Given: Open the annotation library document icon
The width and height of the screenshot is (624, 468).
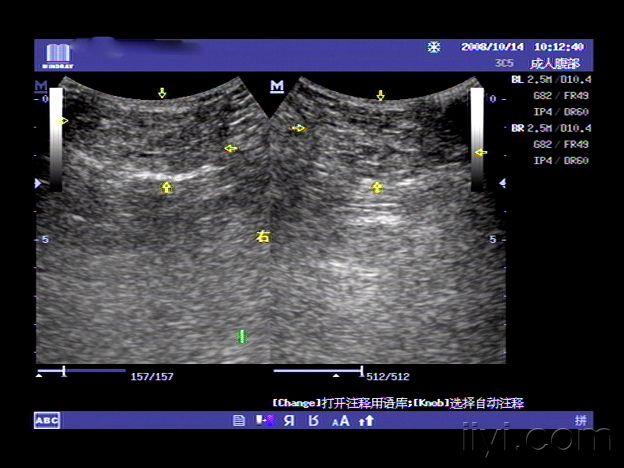Looking at the screenshot, I should coord(238,421).
